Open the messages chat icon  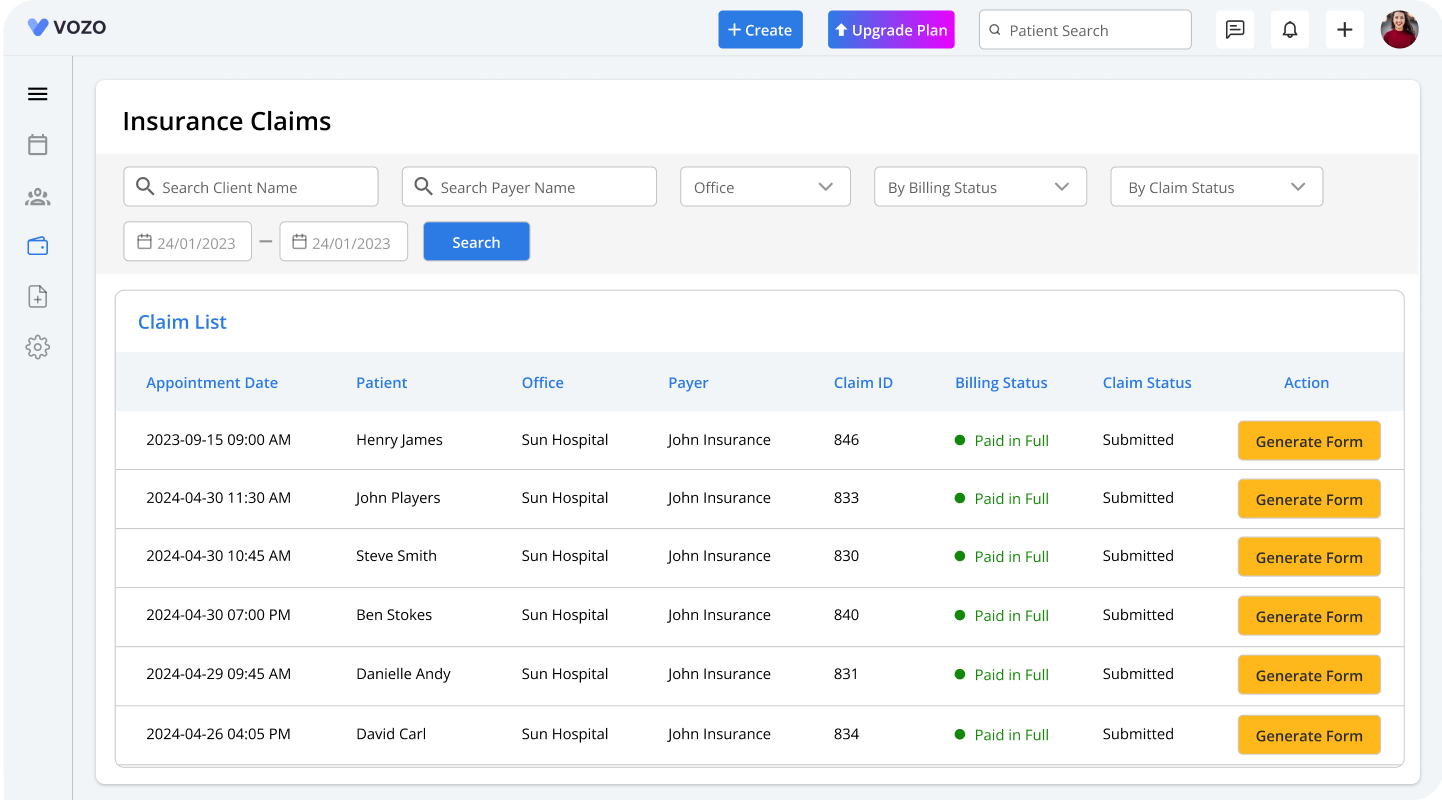pos(1235,30)
